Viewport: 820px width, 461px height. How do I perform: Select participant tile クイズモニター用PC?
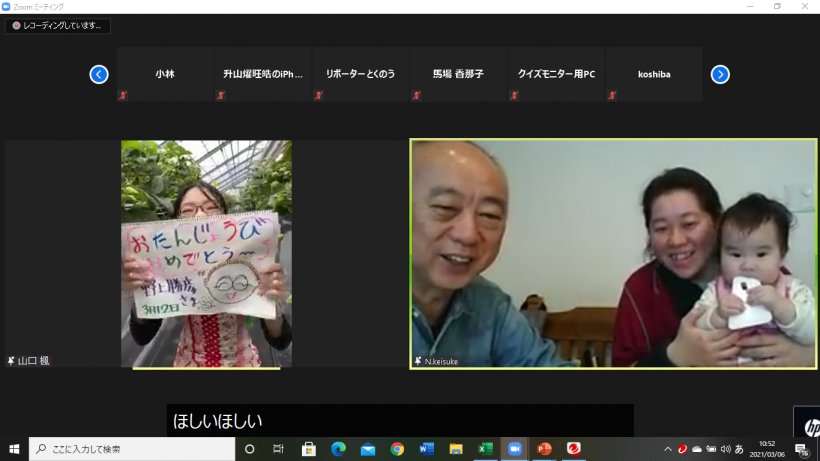tap(556, 75)
